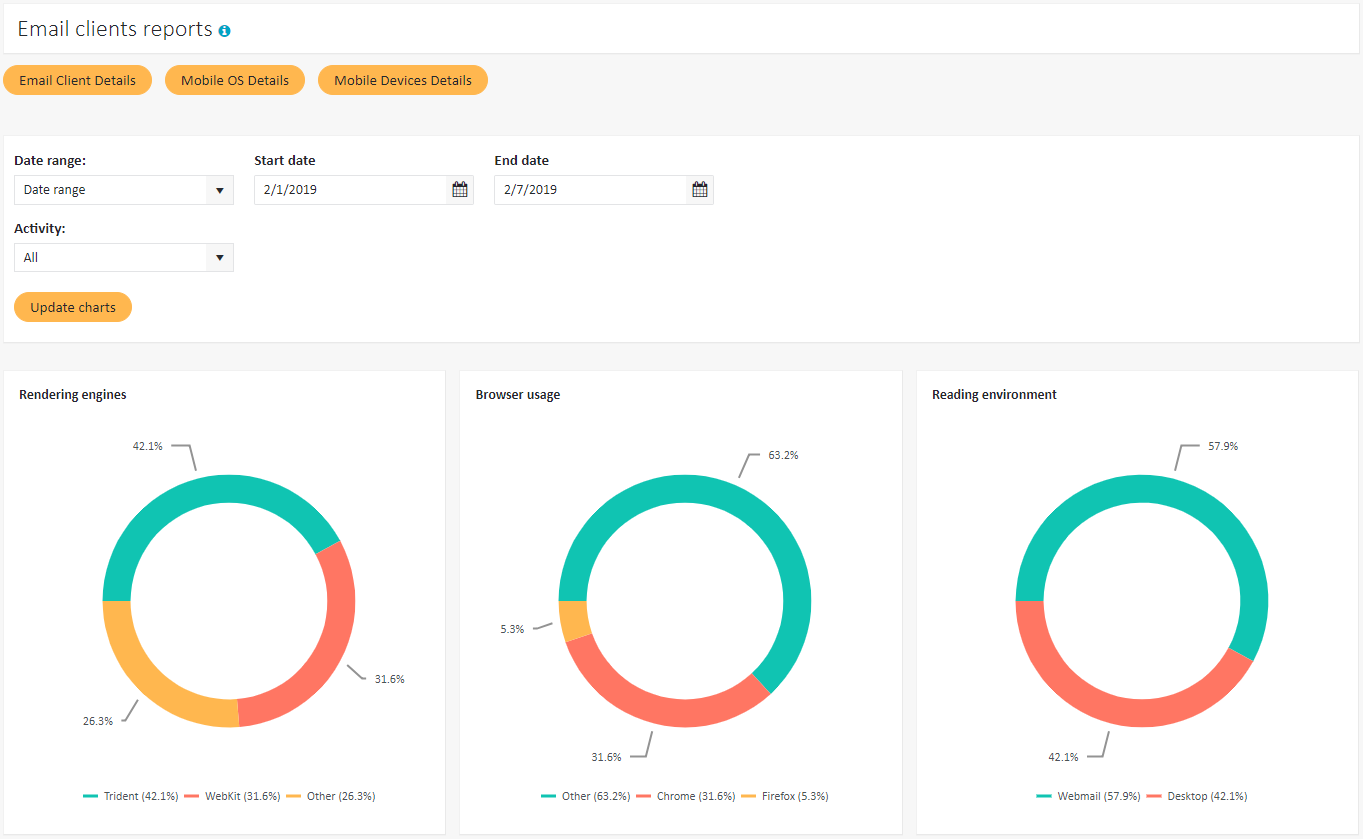Screen dimensions: 1363x839
Task: Select the red Chrome donut segment
Action: (660, 704)
